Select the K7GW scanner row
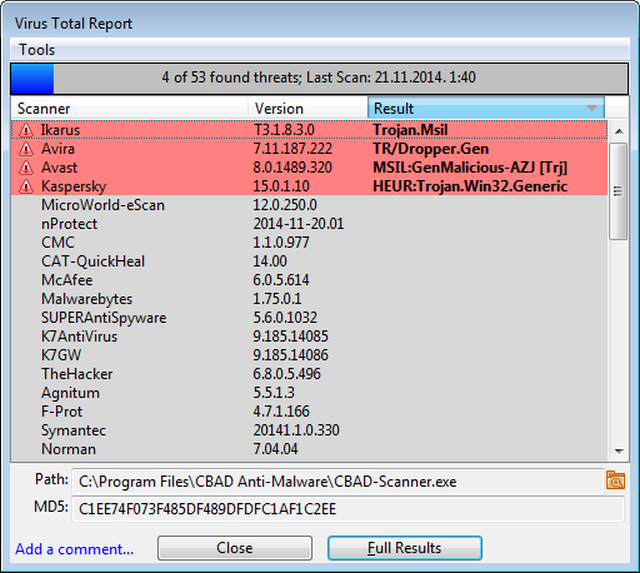This screenshot has height=573, width=640. click(x=309, y=355)
